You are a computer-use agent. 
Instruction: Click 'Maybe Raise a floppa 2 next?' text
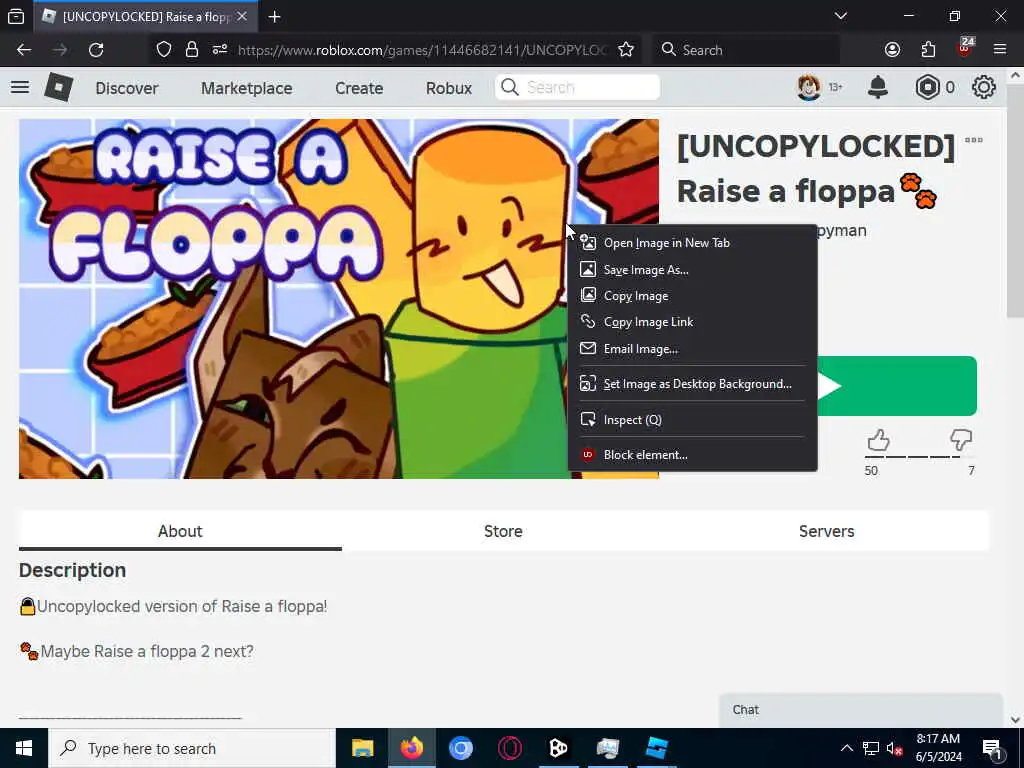pos(147,651)
